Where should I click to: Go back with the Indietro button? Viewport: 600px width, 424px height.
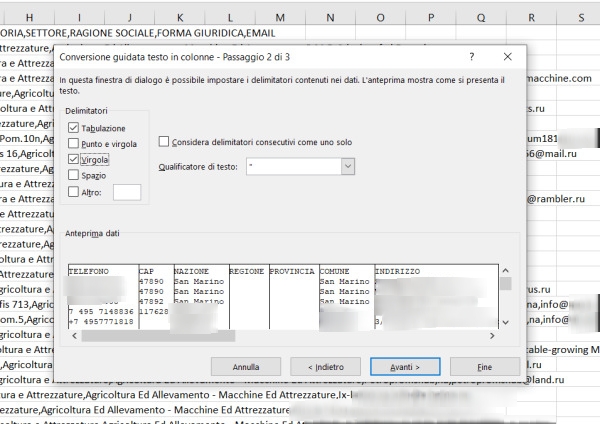point(326,367)
